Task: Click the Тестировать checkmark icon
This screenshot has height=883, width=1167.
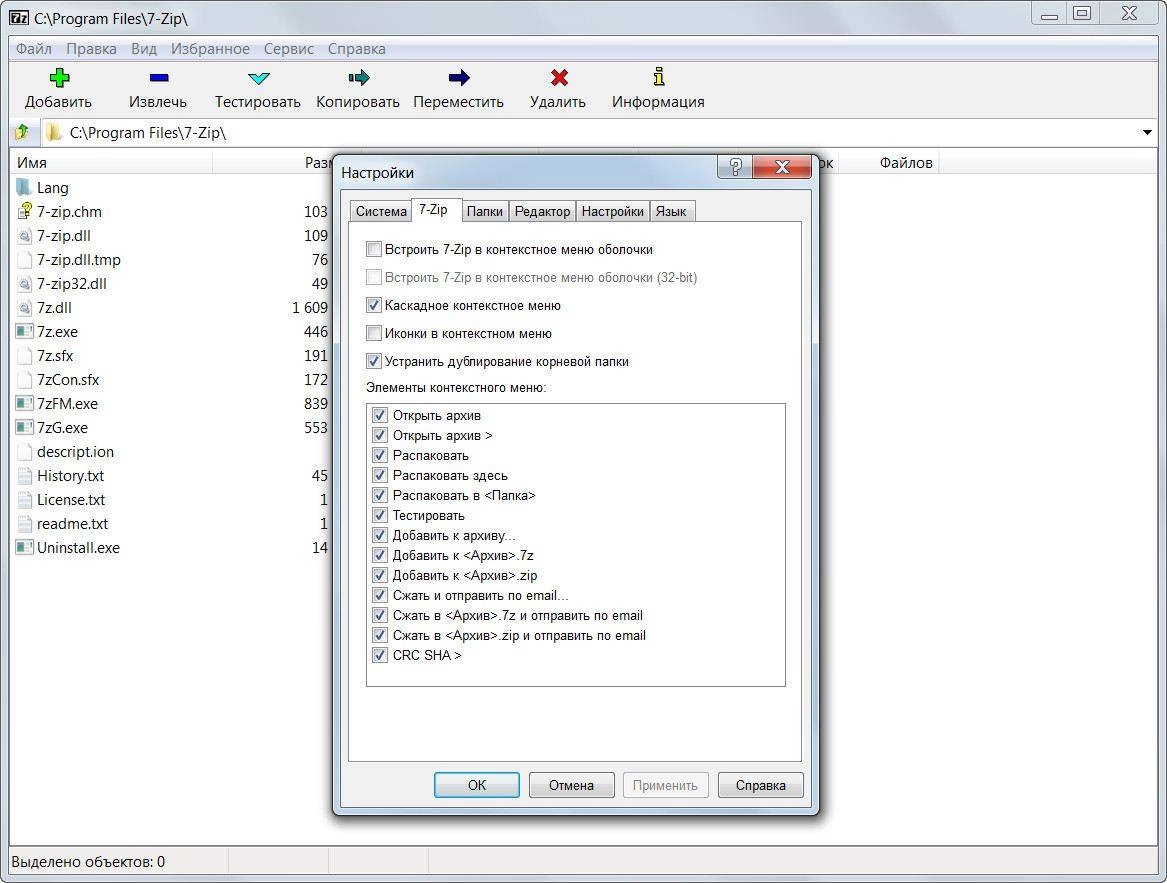Action: click(x=258, y=77)
